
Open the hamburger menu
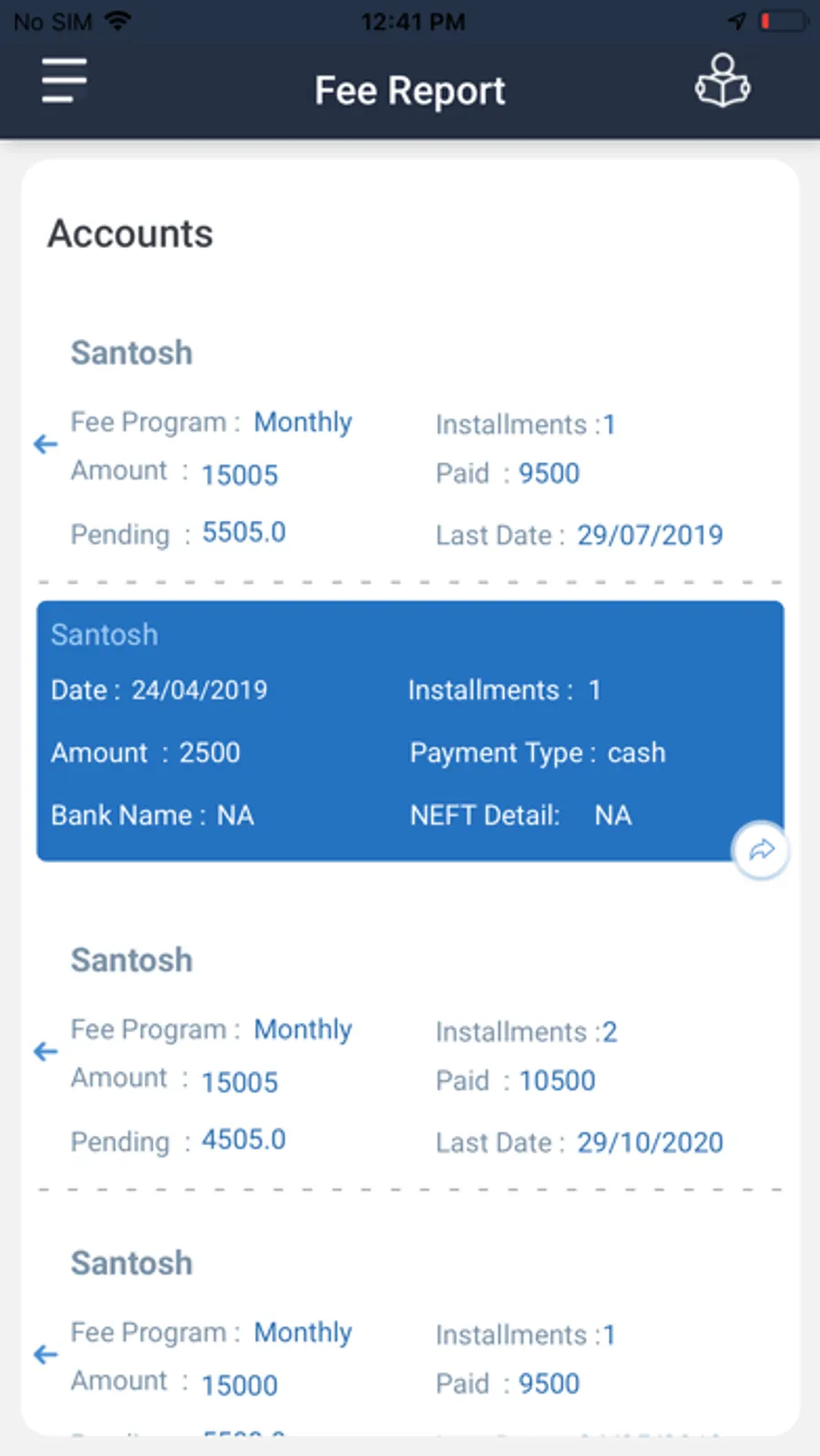coord(64,80)
